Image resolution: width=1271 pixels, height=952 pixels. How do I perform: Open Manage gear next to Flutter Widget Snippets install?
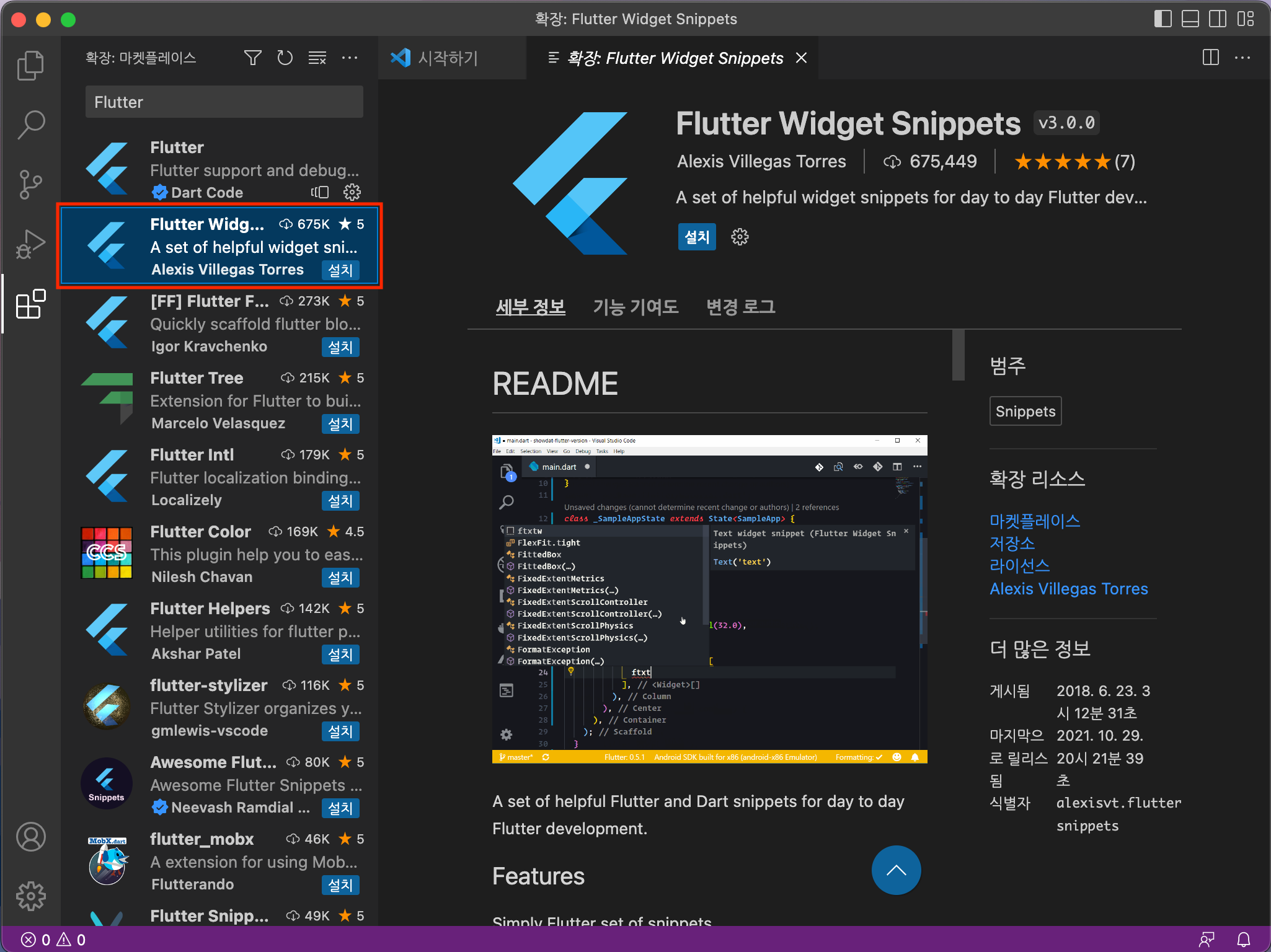[740, 237]
